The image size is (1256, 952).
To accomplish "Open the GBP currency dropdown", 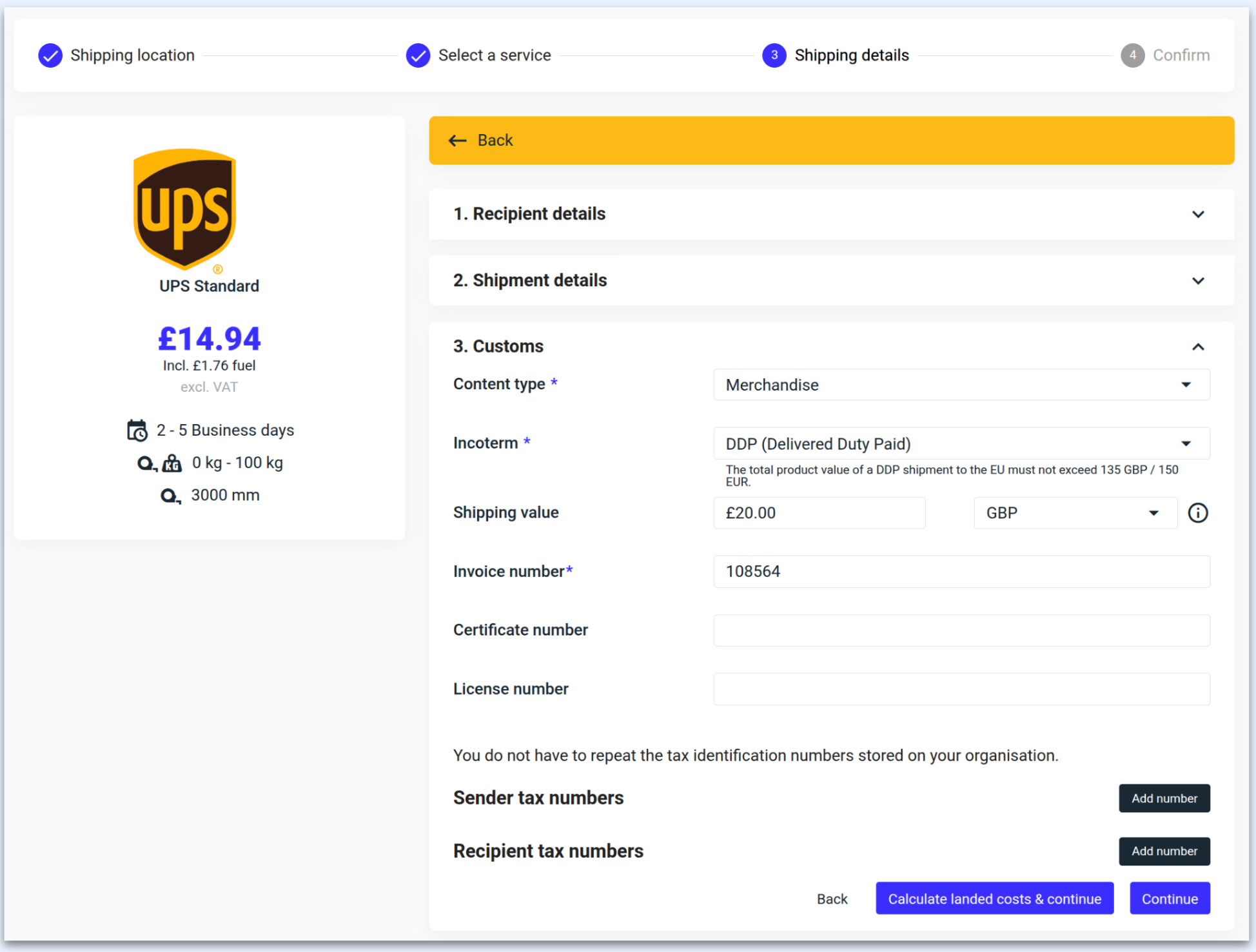I will pos(1075,513).
